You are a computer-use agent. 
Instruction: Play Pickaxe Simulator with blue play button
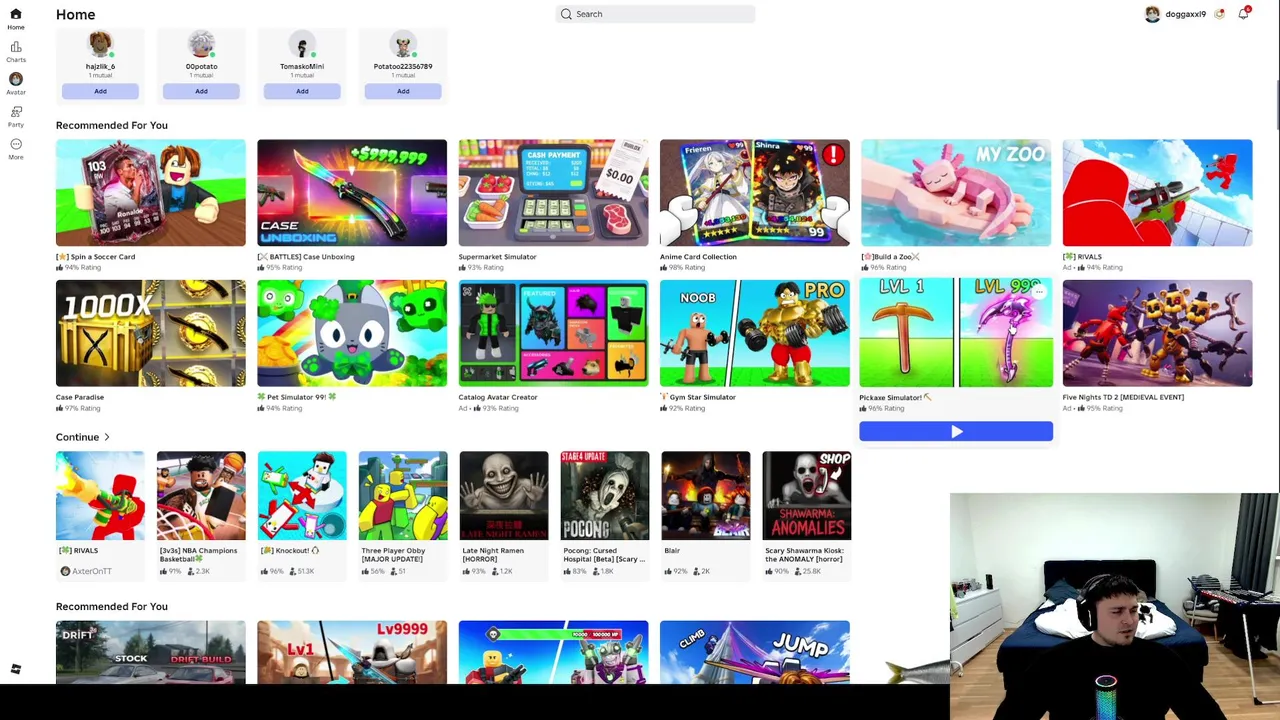(956, 431)
